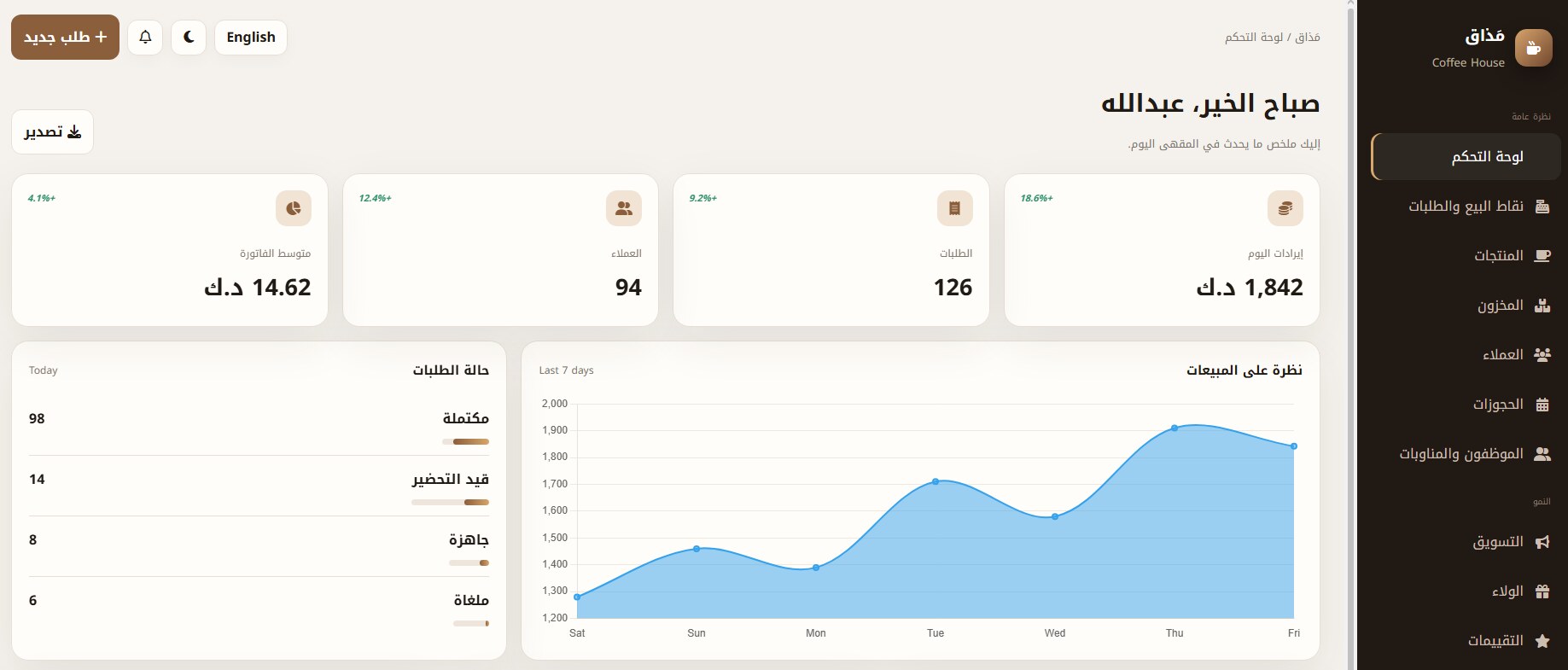This screenshot has width=1568, height=670.
Task: Click the coins icon on إيرادات اليوم card
Action: click(1285, 208)
